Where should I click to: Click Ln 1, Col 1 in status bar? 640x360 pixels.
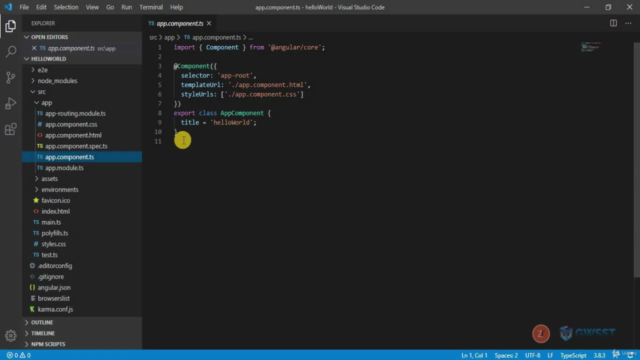tap(474, 355)
